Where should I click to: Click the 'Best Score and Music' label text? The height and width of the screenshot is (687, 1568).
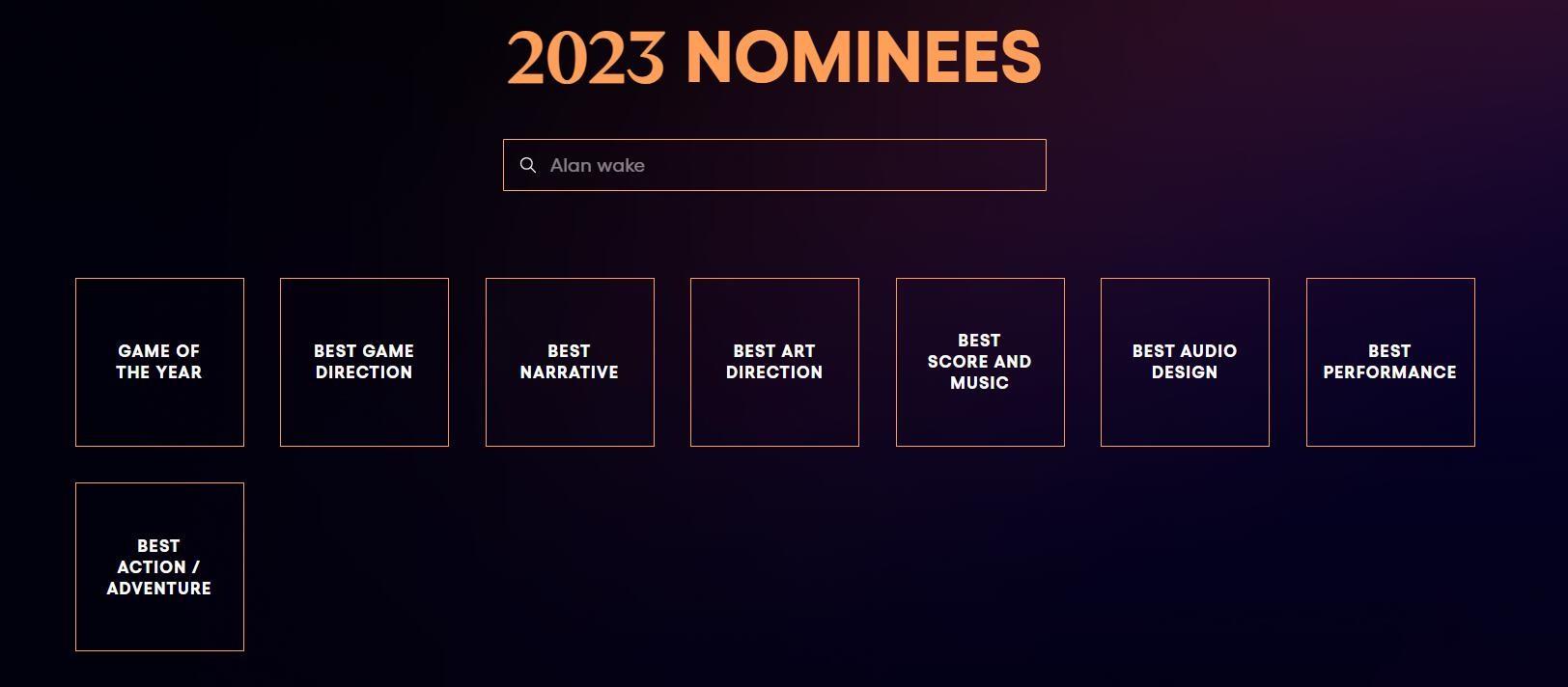[980, 362]
